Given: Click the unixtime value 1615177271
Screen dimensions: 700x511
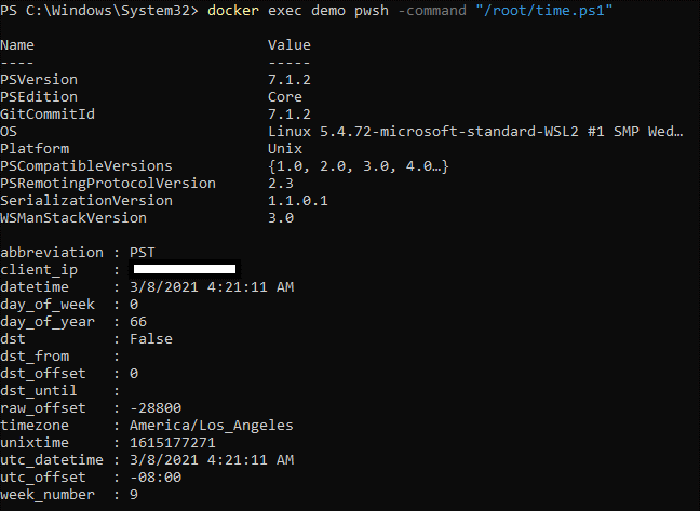Looking at the screenshot, I should 172,442.
